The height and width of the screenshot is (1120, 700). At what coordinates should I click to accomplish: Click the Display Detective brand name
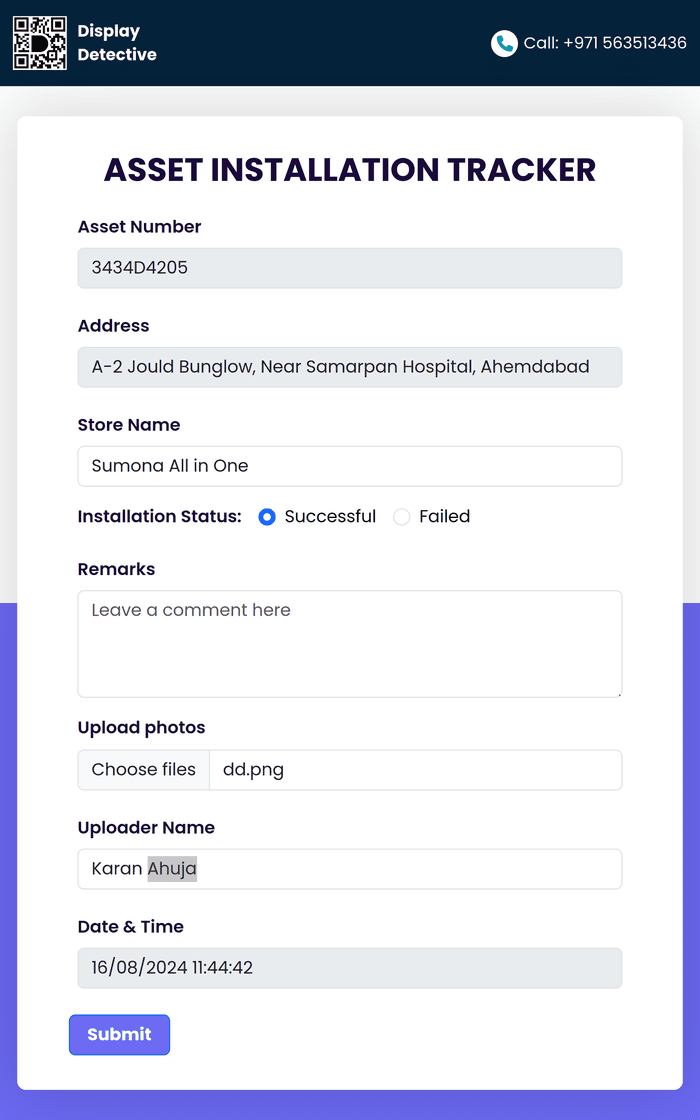click(x=117, y=43)
